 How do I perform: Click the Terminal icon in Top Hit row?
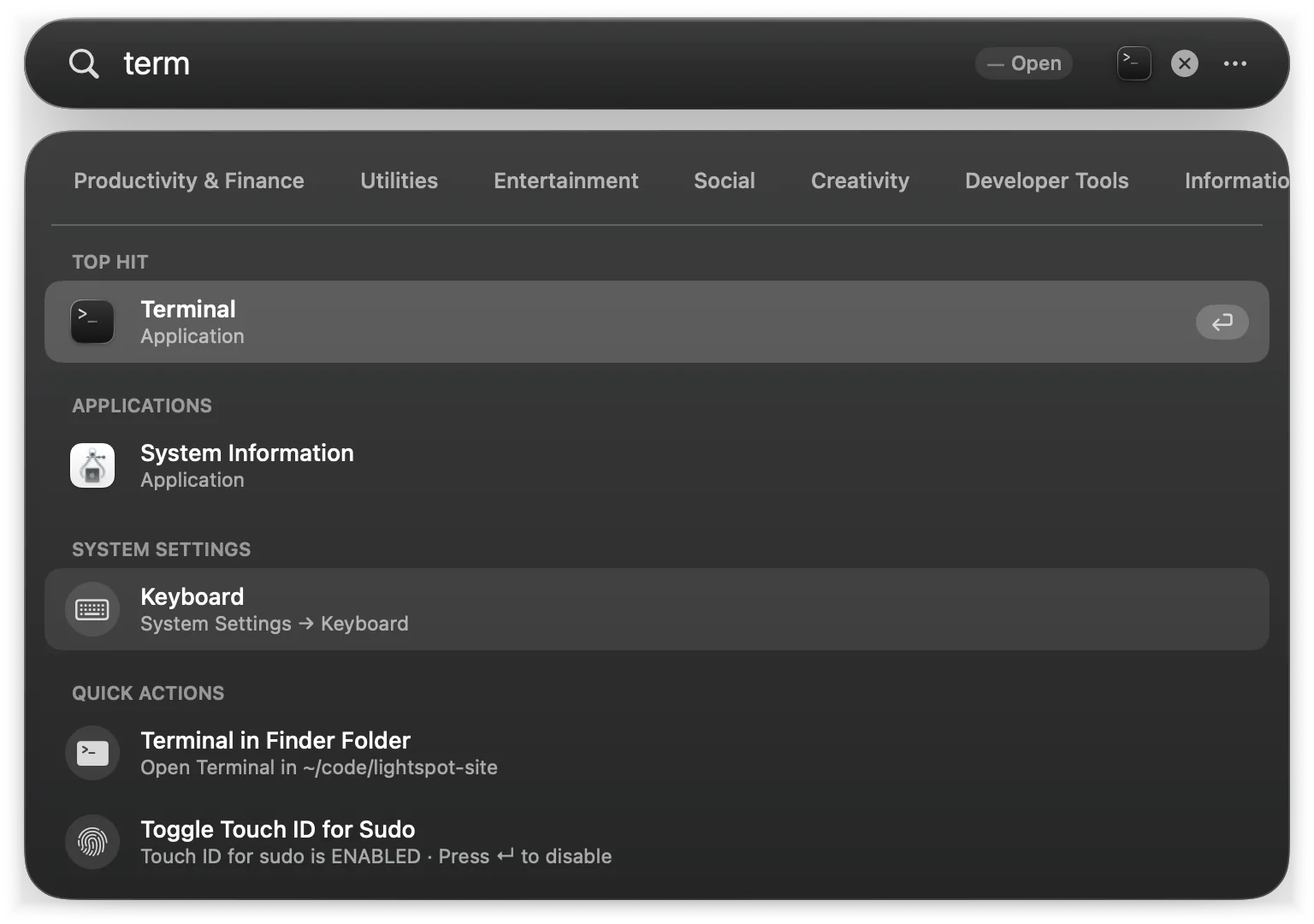pos(92,322)
